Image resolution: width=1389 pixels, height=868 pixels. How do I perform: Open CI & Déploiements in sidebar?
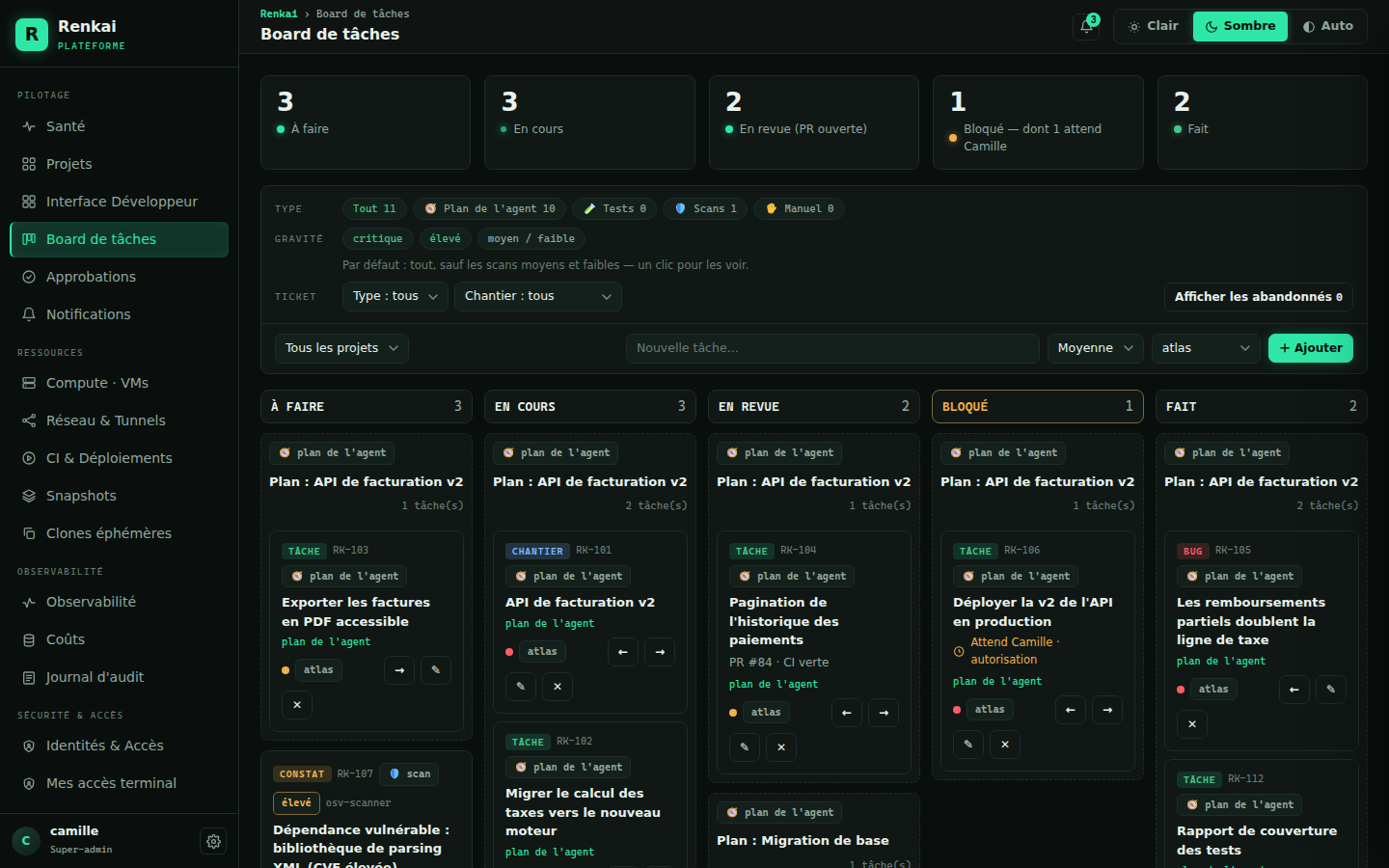(x=119, y=458)
